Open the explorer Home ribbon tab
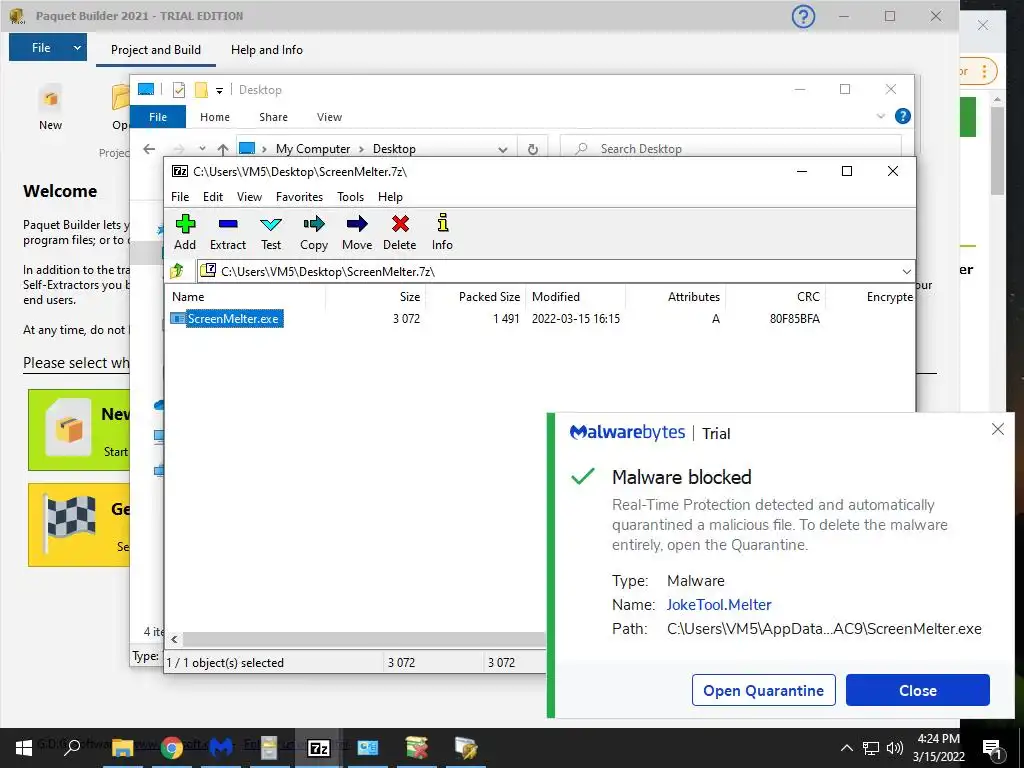This screenshot has width=1024, height=768. [x=214, y=117]
